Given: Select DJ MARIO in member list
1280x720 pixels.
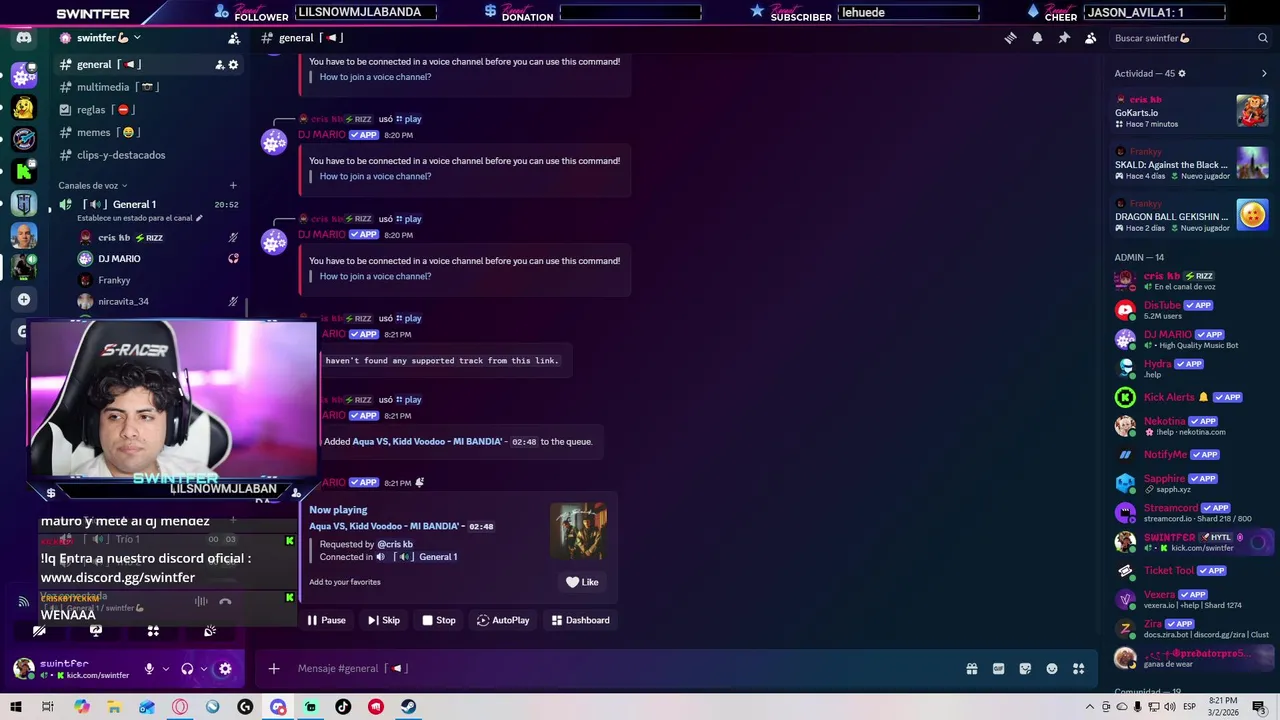Looking at the screenshot, I should (1192, 339).
